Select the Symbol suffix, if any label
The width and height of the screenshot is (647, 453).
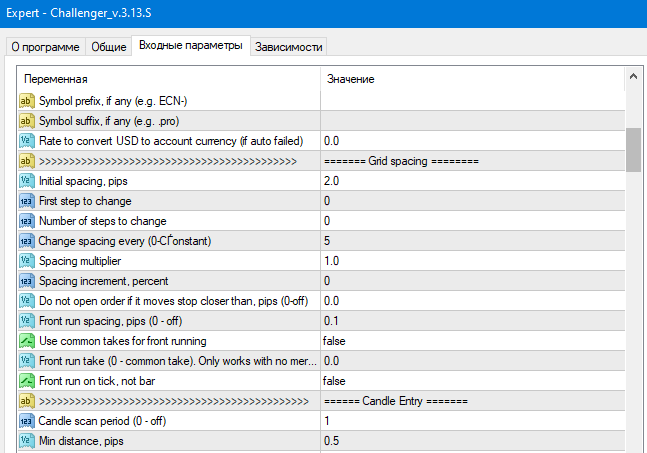click(109, 121)
